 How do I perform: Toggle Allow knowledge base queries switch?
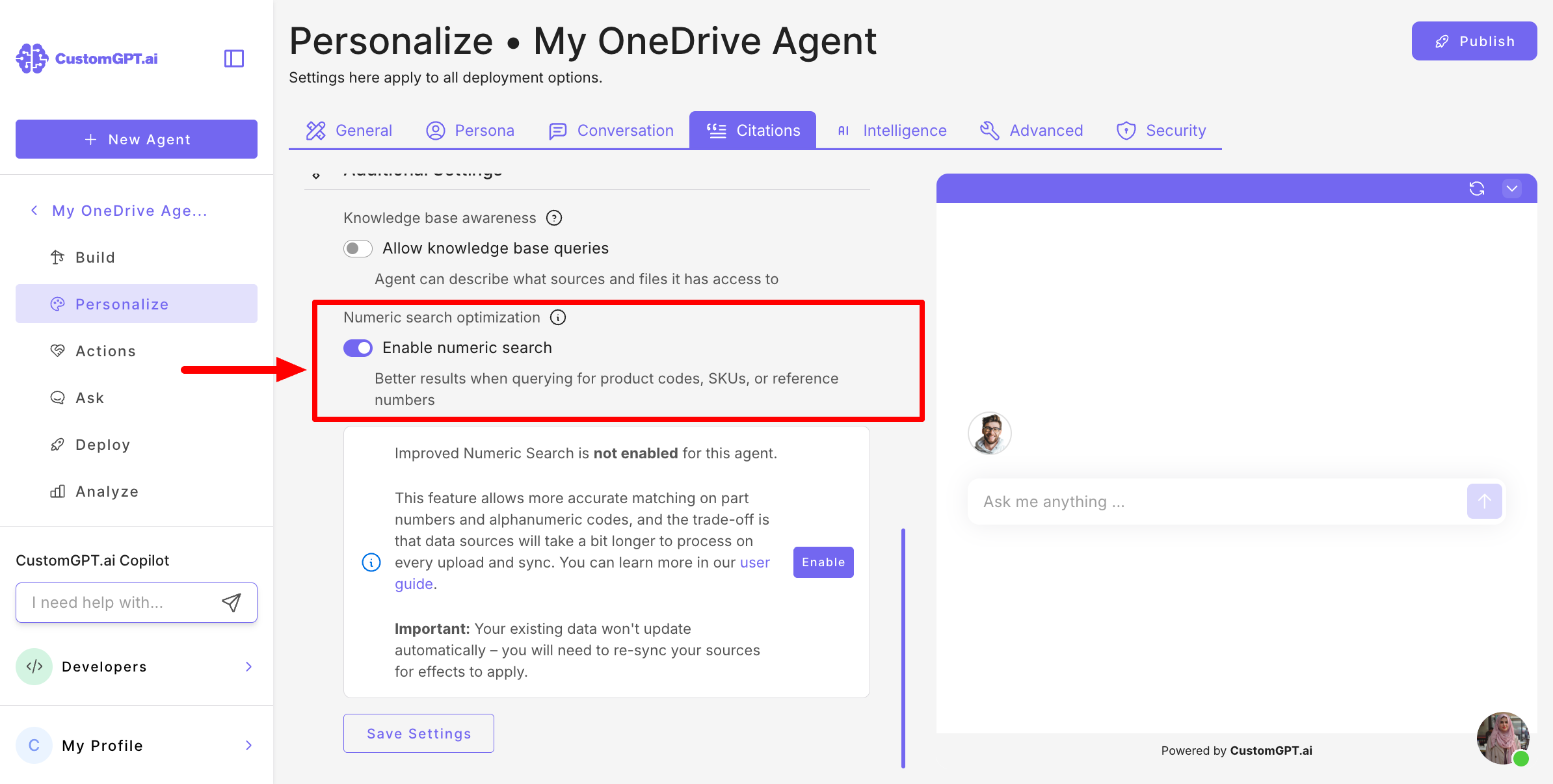(x=358, y=248)
